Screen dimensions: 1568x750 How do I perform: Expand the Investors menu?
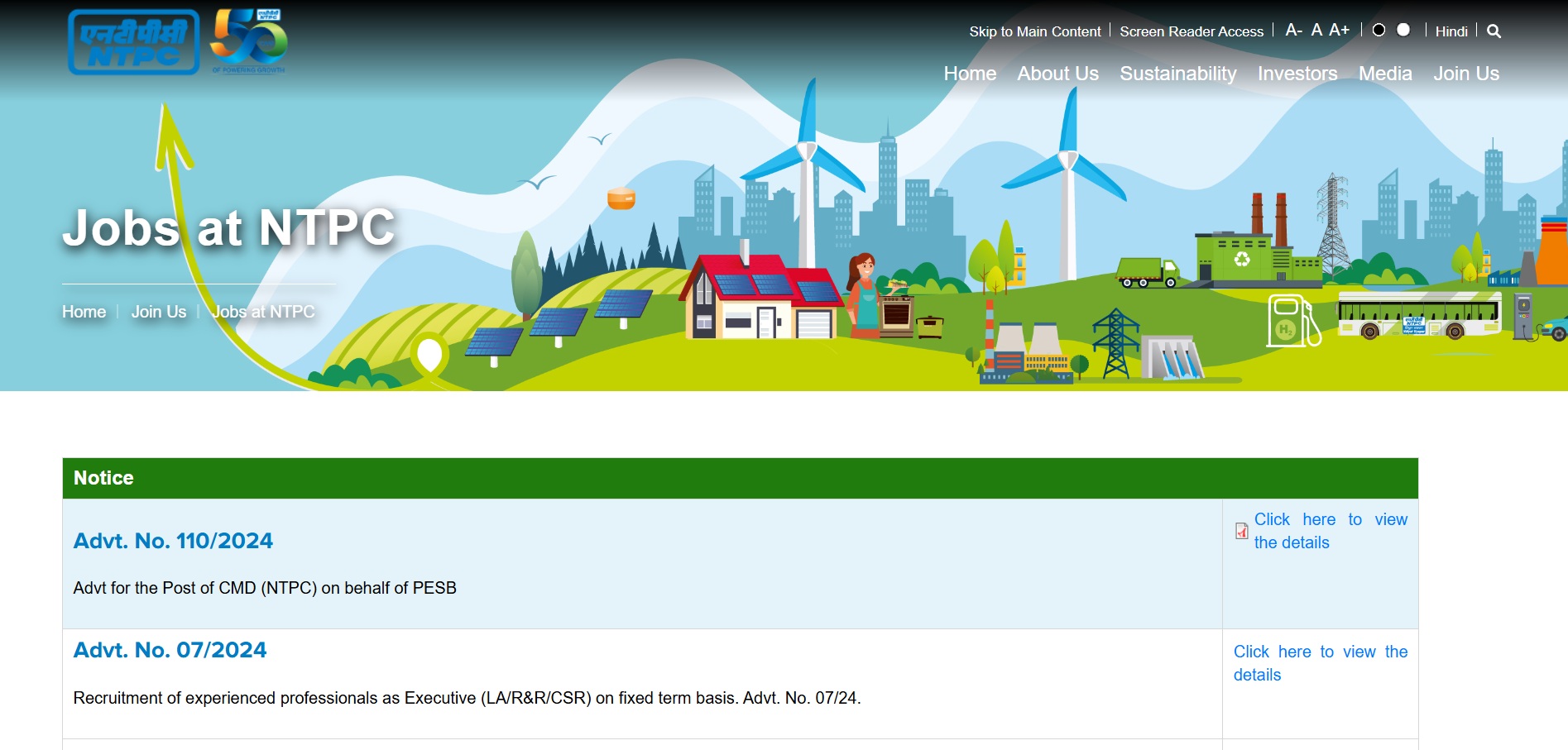pyautogui.click(x=1297, y=74)
